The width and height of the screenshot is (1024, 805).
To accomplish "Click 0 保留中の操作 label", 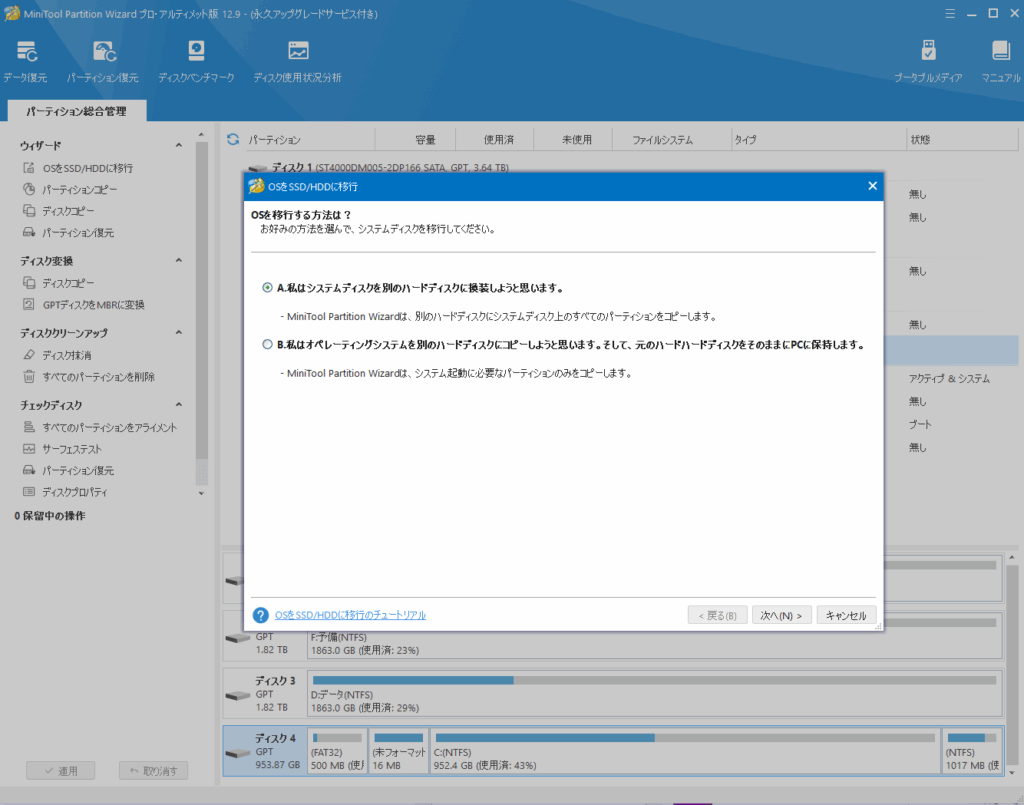I will [x=50, y=516].
